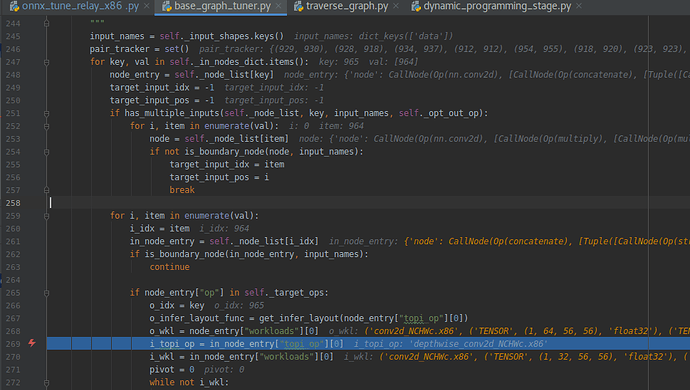The image size is (690, 390).
Task: Close the onnx_tune_relay_x86.py tab
Action: (147, 6)
